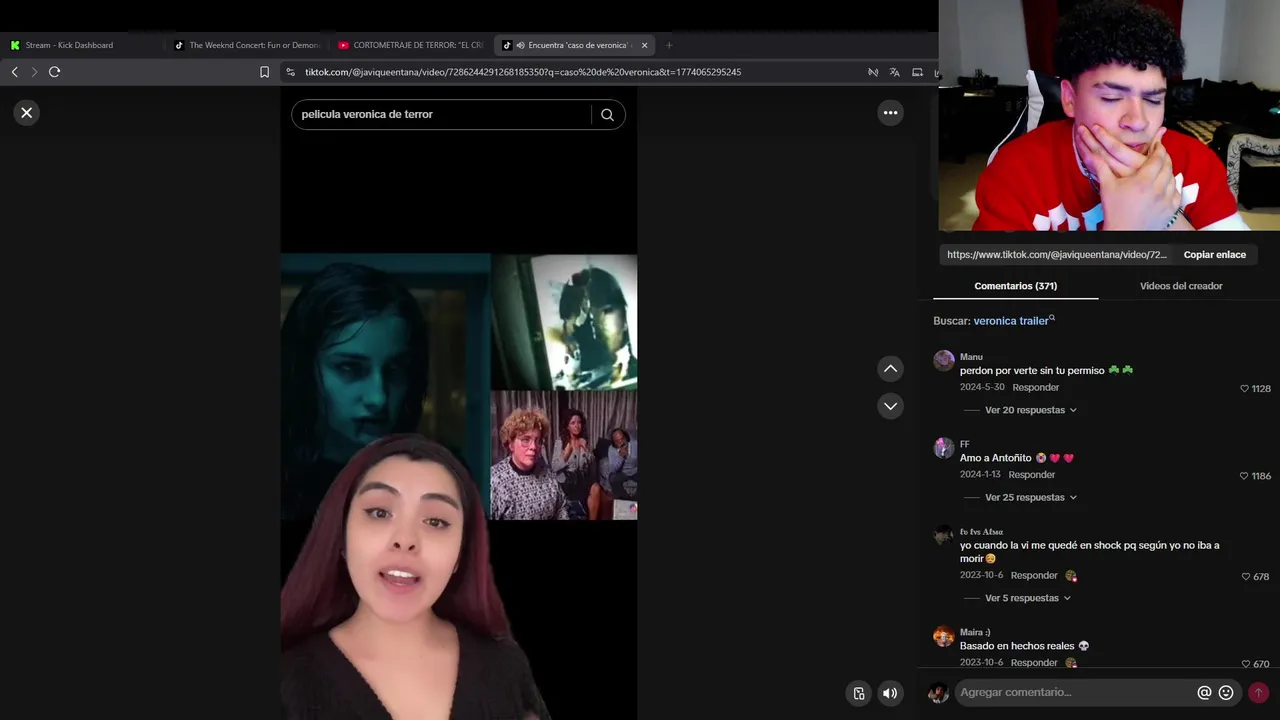Click the 'Agregar comentario...' input field

point(1074,692)
